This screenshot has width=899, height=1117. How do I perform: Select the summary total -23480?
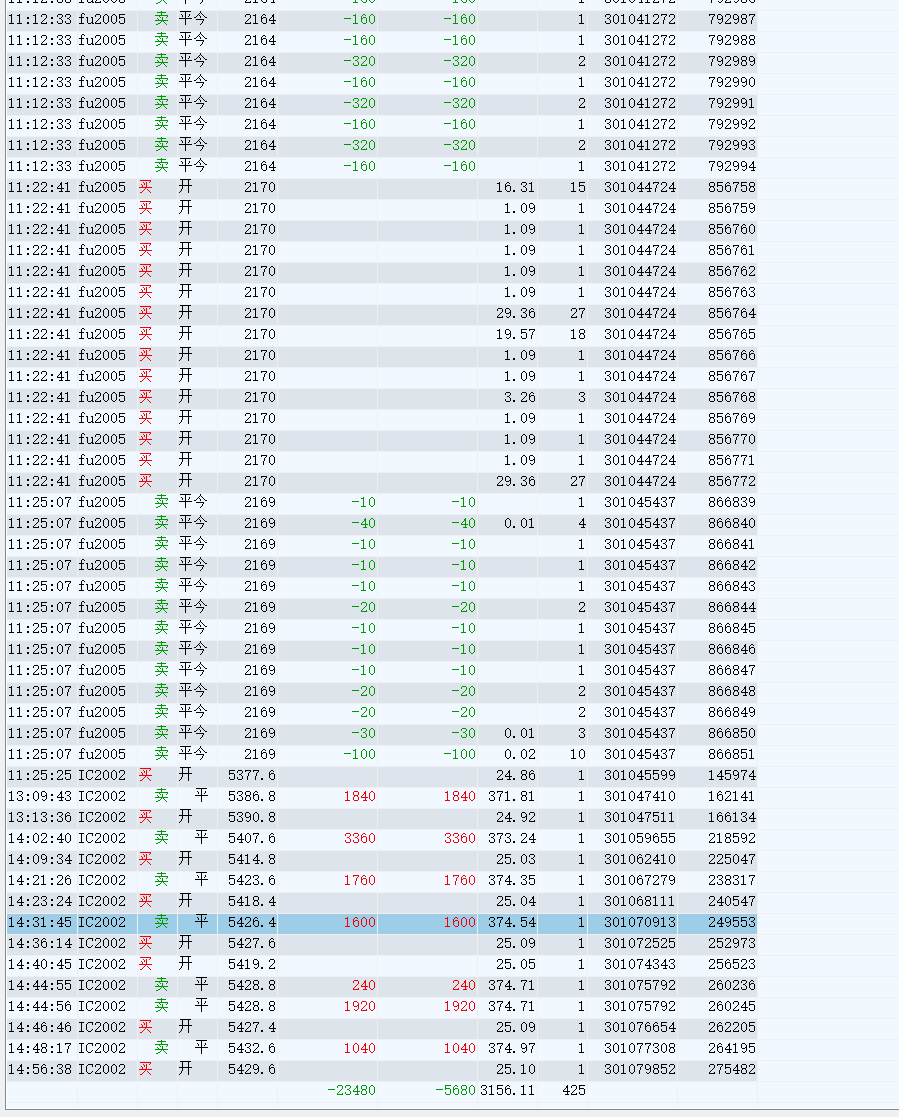click(351, 1090)
